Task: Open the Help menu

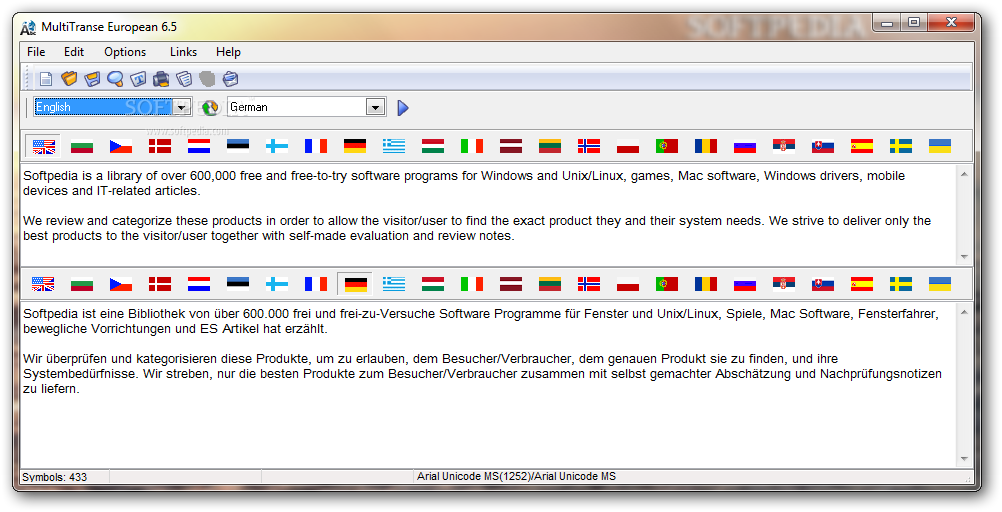Action: click(x=228, y=52)
